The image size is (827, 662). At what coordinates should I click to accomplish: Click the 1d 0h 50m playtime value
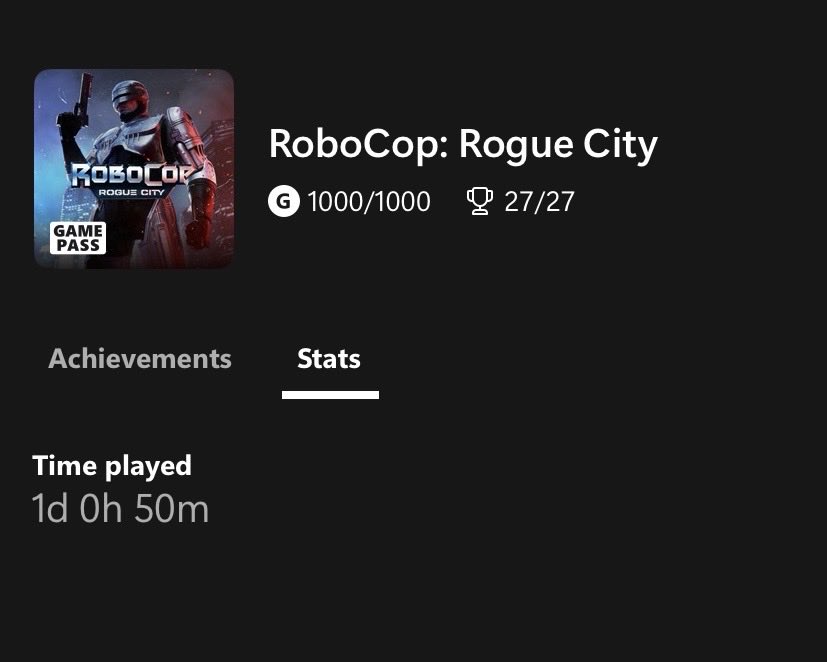point(121,509)
